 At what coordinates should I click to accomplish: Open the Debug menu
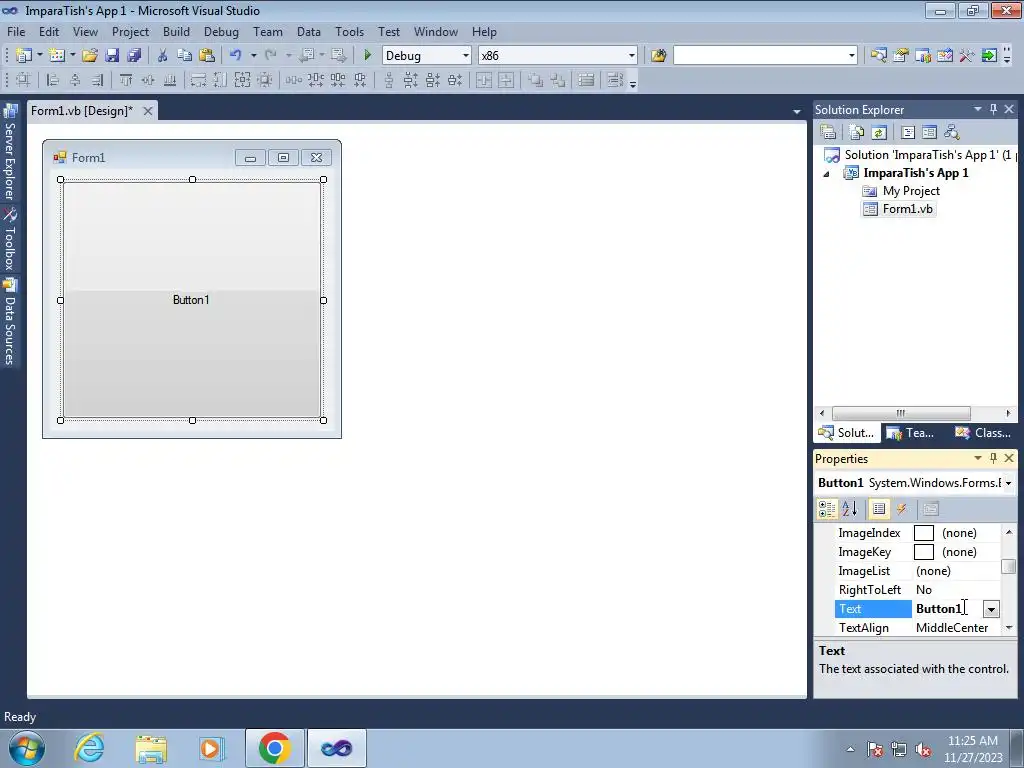click(221, 31)
